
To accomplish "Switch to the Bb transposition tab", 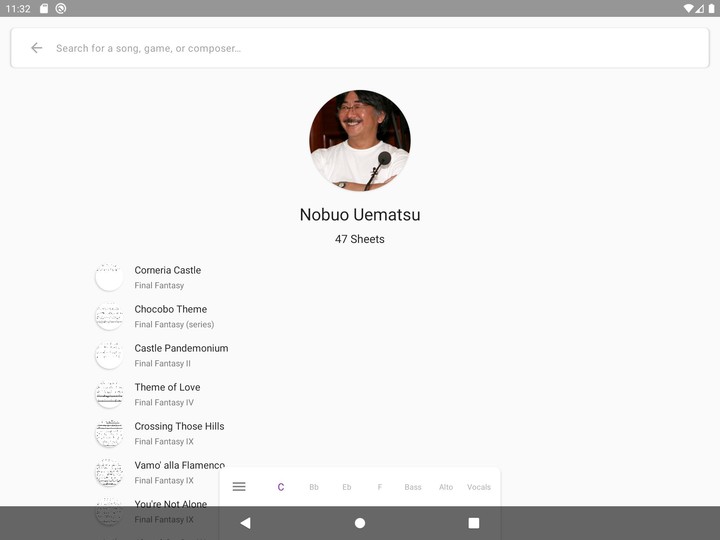I will click(314, 487).
